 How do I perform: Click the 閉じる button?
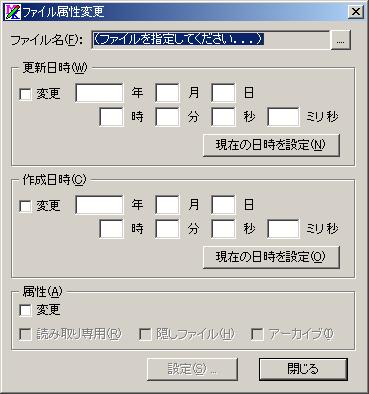pos(303,369)
